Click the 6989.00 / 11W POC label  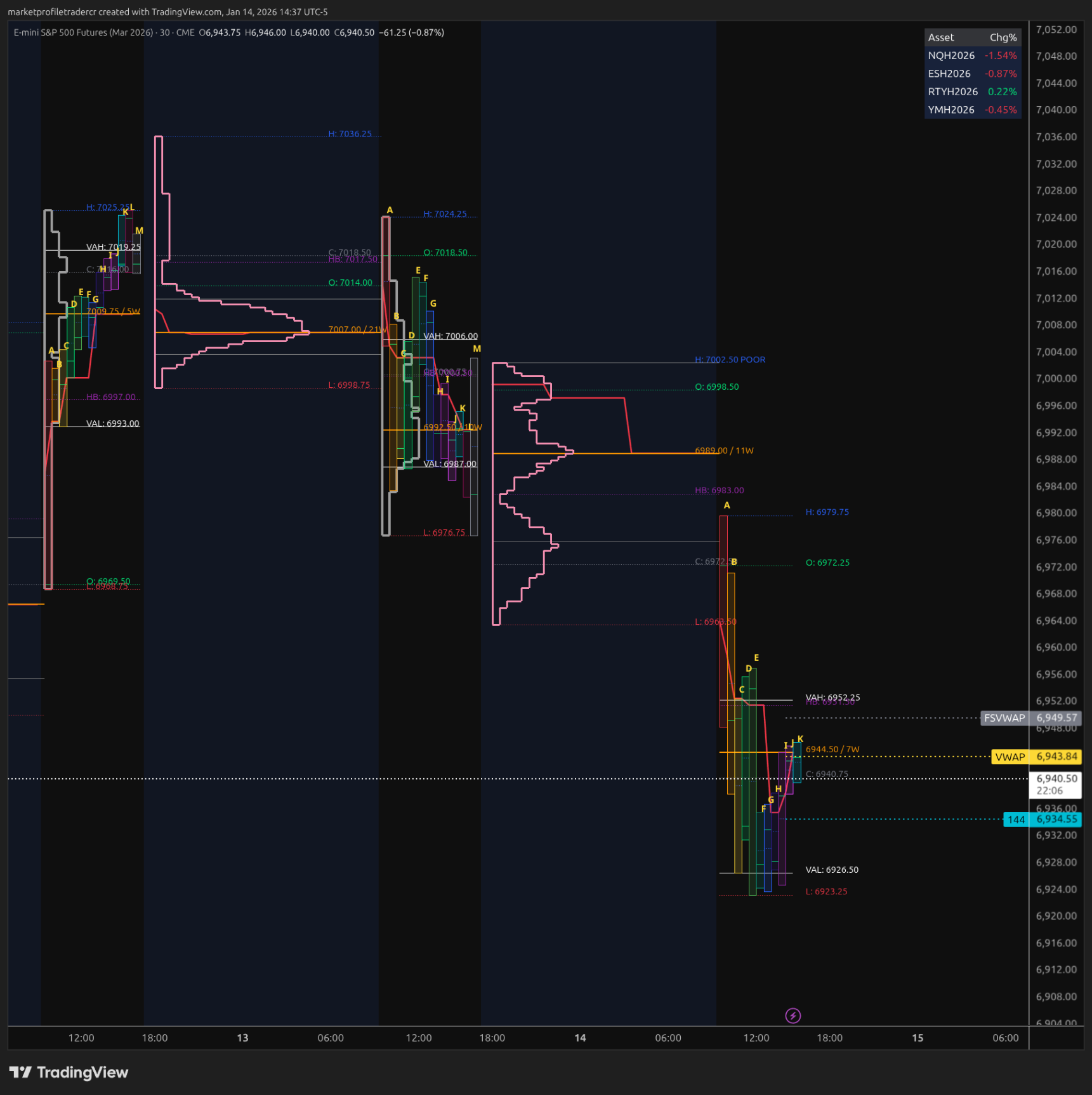coord(724,451)
